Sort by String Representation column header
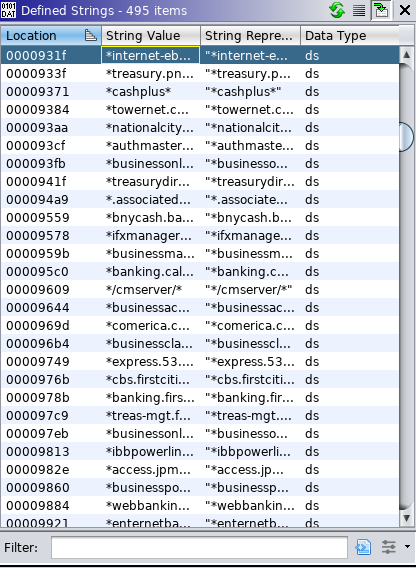 pos(250,36)
